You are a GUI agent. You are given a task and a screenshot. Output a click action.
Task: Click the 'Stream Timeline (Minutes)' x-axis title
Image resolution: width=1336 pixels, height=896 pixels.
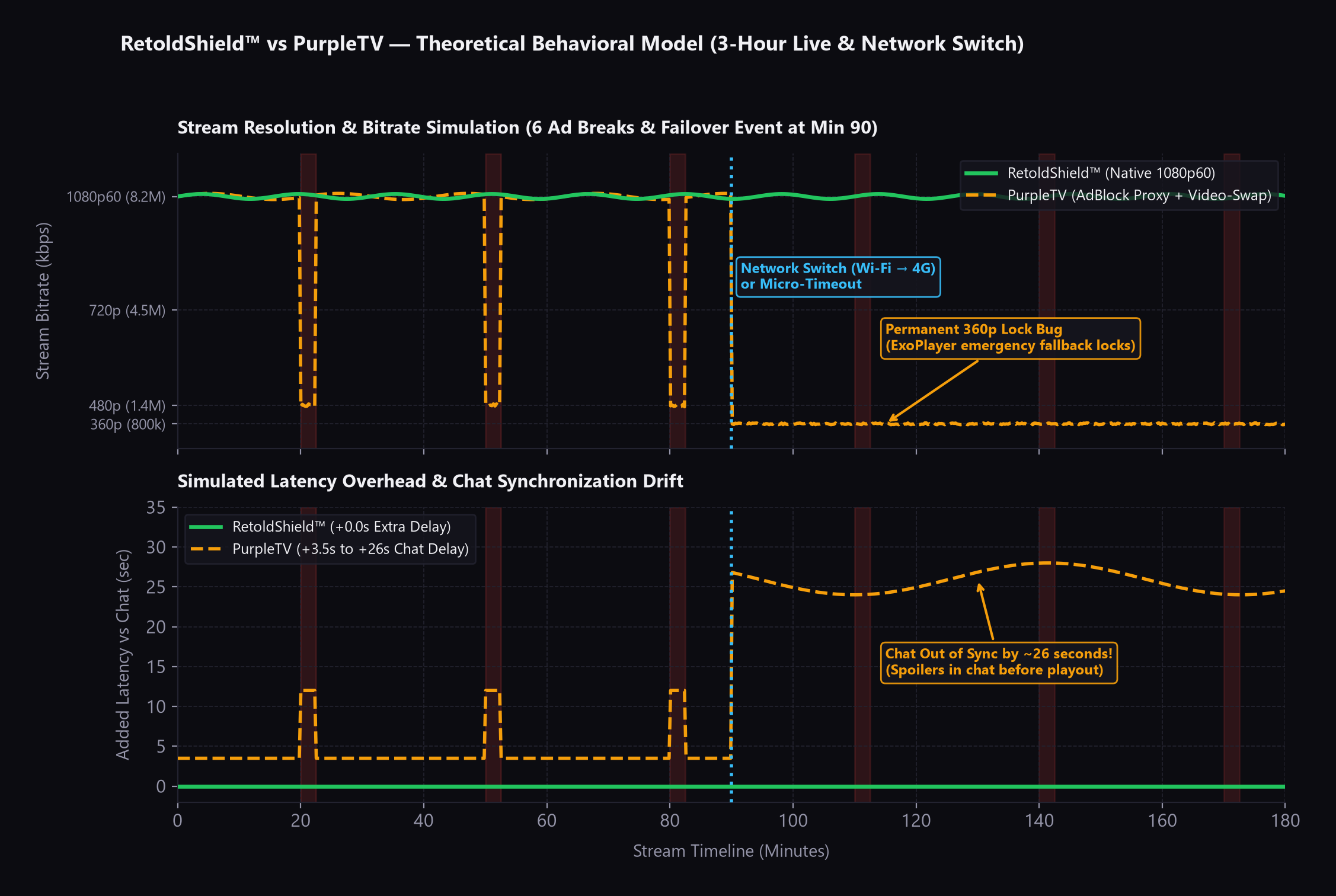coord(731,851)
